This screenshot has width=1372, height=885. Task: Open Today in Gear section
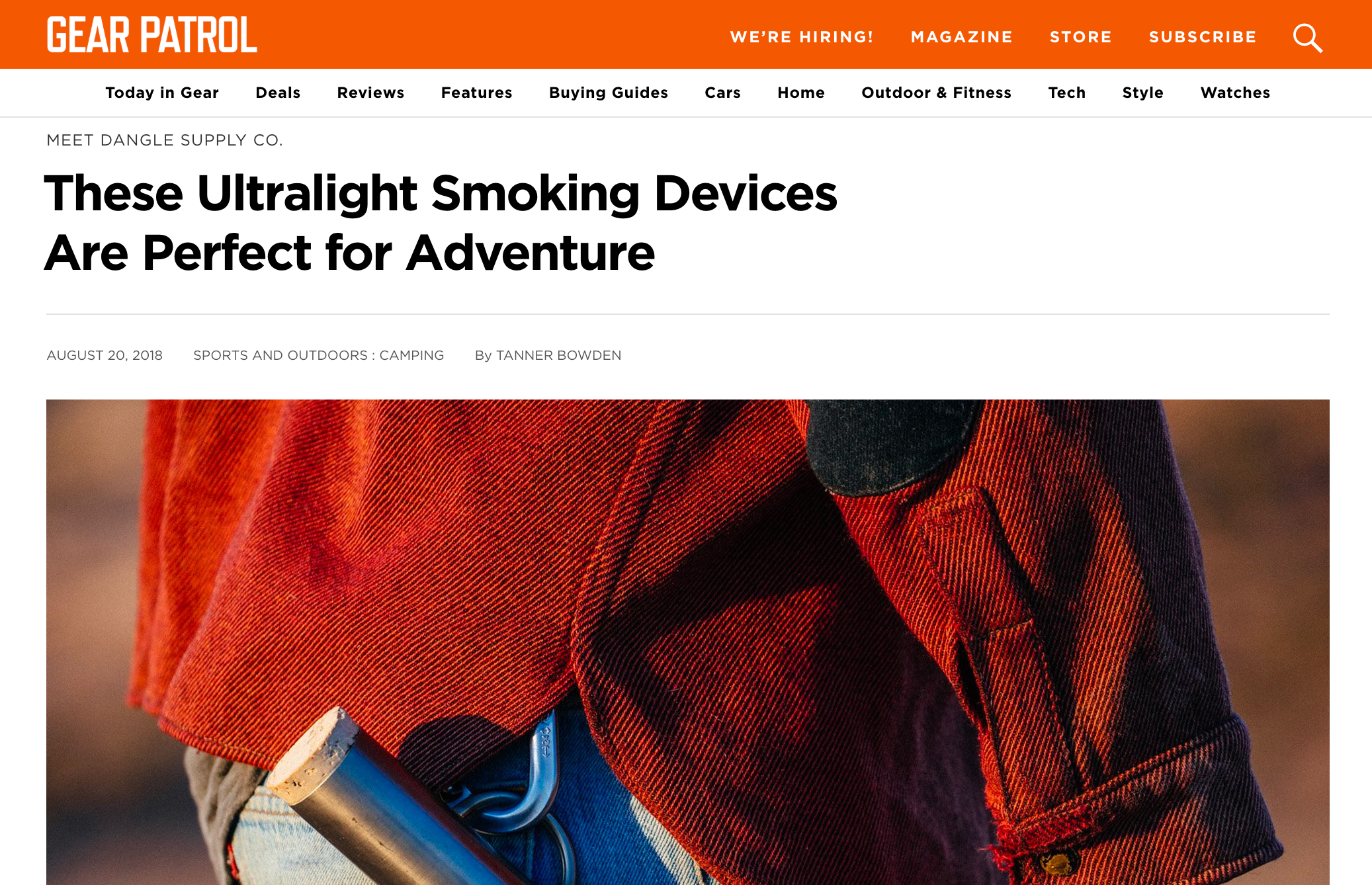coord(162,93)
